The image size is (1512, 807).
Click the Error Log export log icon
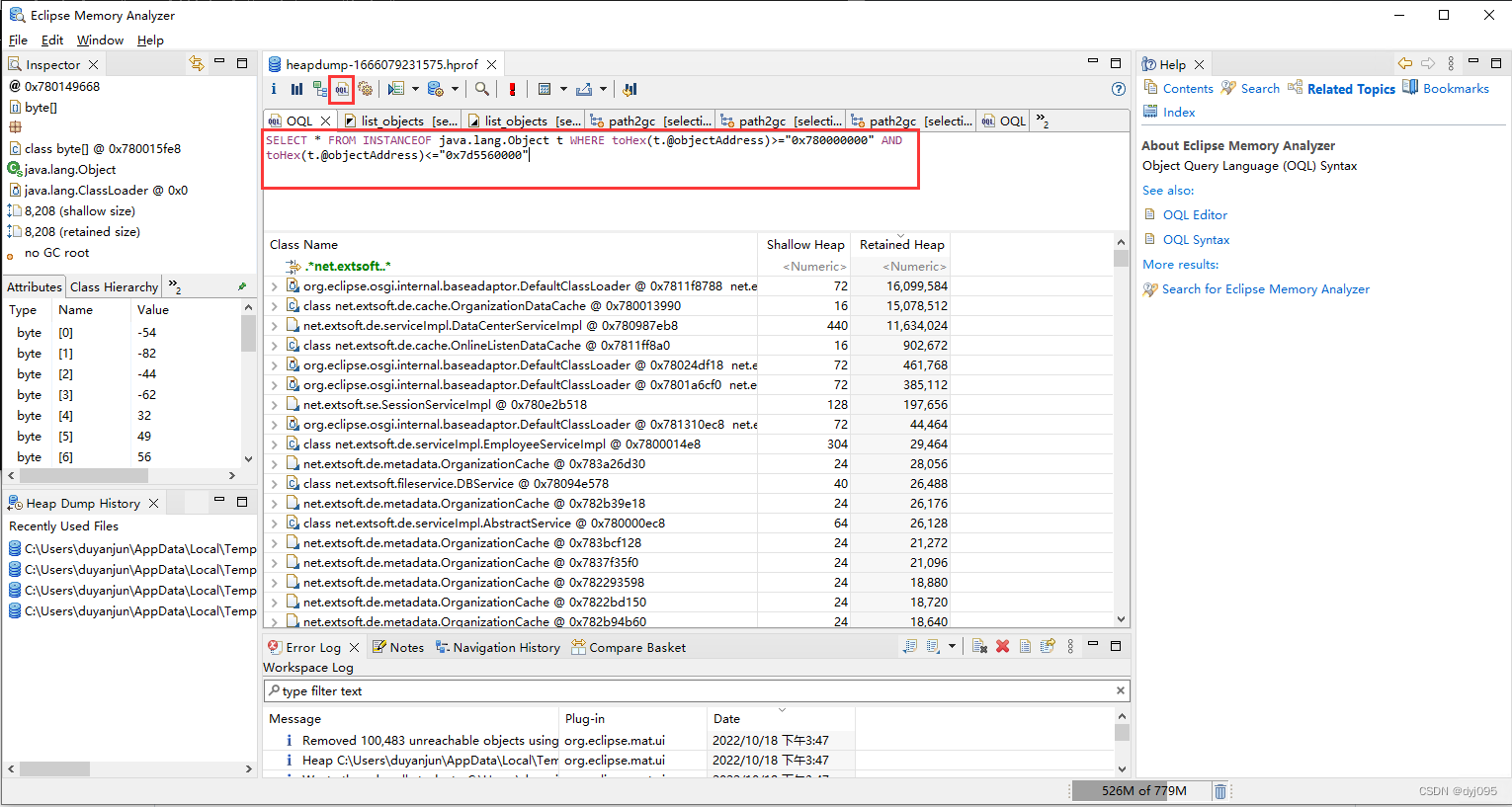point(910,646)
